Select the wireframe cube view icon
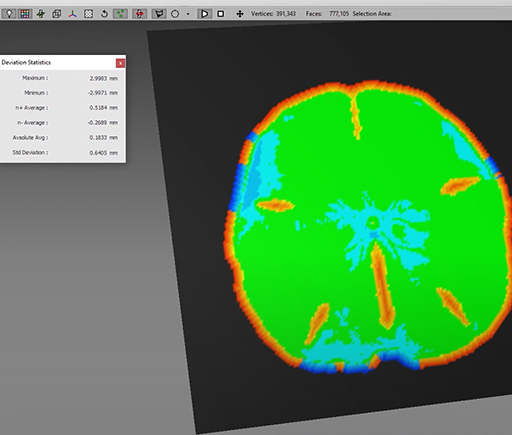512x435 pixels. [57, 14]
